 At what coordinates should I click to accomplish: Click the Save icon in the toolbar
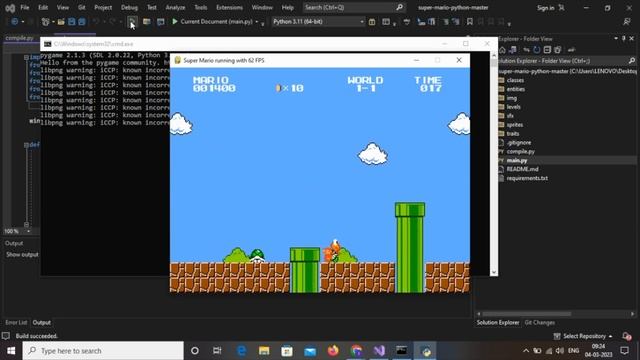(71, 22)
